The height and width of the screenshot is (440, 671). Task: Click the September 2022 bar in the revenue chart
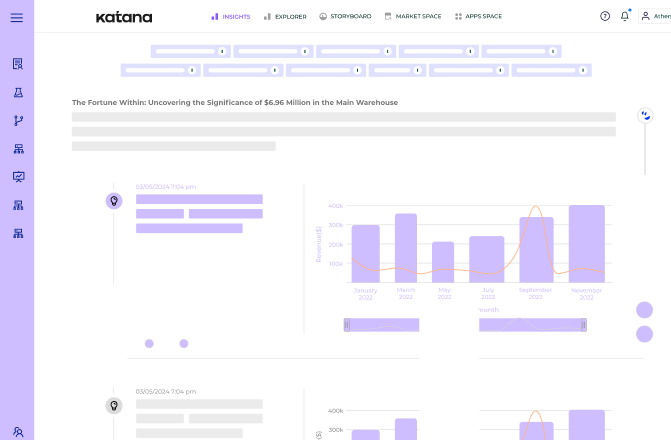(x=536, y=249)
